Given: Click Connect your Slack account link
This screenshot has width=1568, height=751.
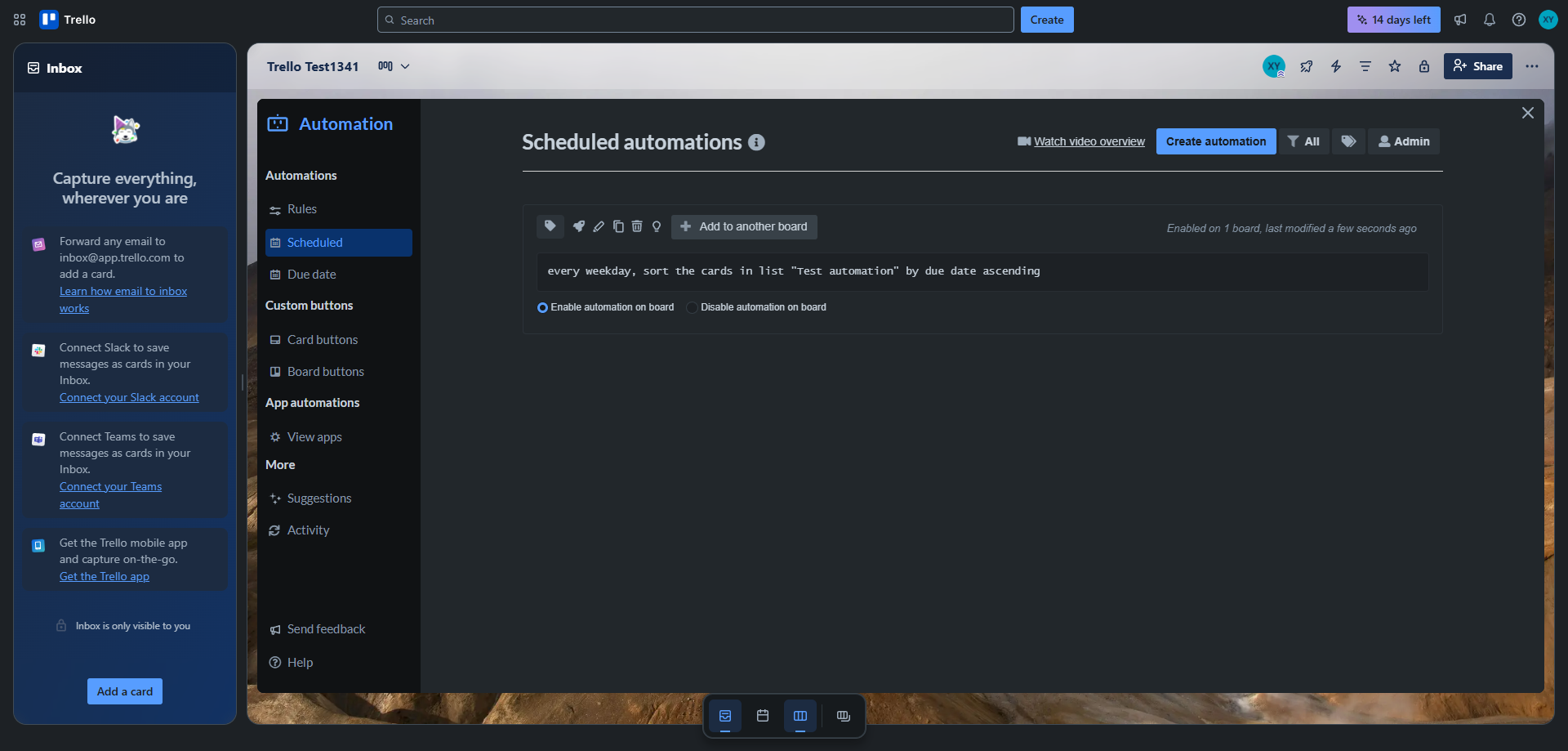Looking at the screenshot, I should point(129,397).
